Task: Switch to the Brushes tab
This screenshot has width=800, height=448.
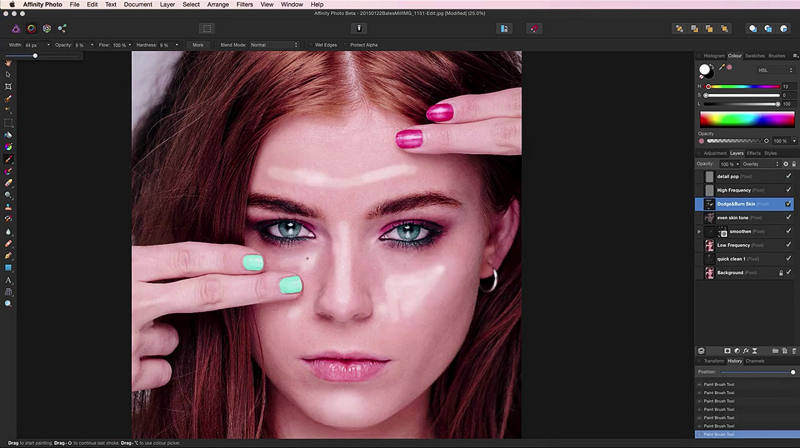Action: click(x=777, y=56)
